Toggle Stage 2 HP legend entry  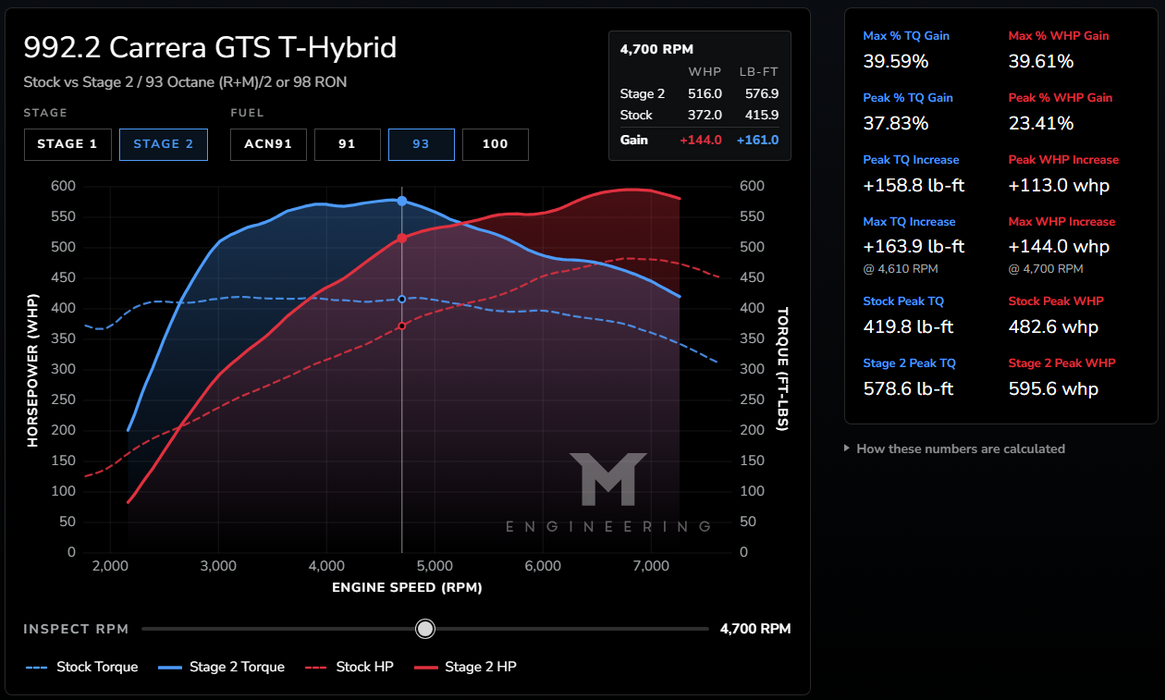pyautogui.click(x=465, y=667)
